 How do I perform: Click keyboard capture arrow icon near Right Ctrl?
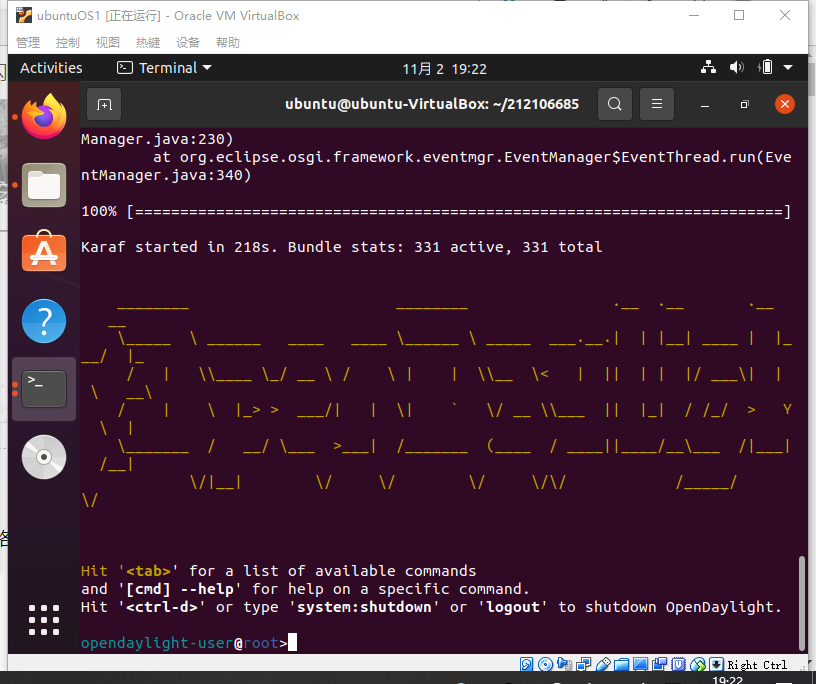pyautogui.click(x=716, y=664)
